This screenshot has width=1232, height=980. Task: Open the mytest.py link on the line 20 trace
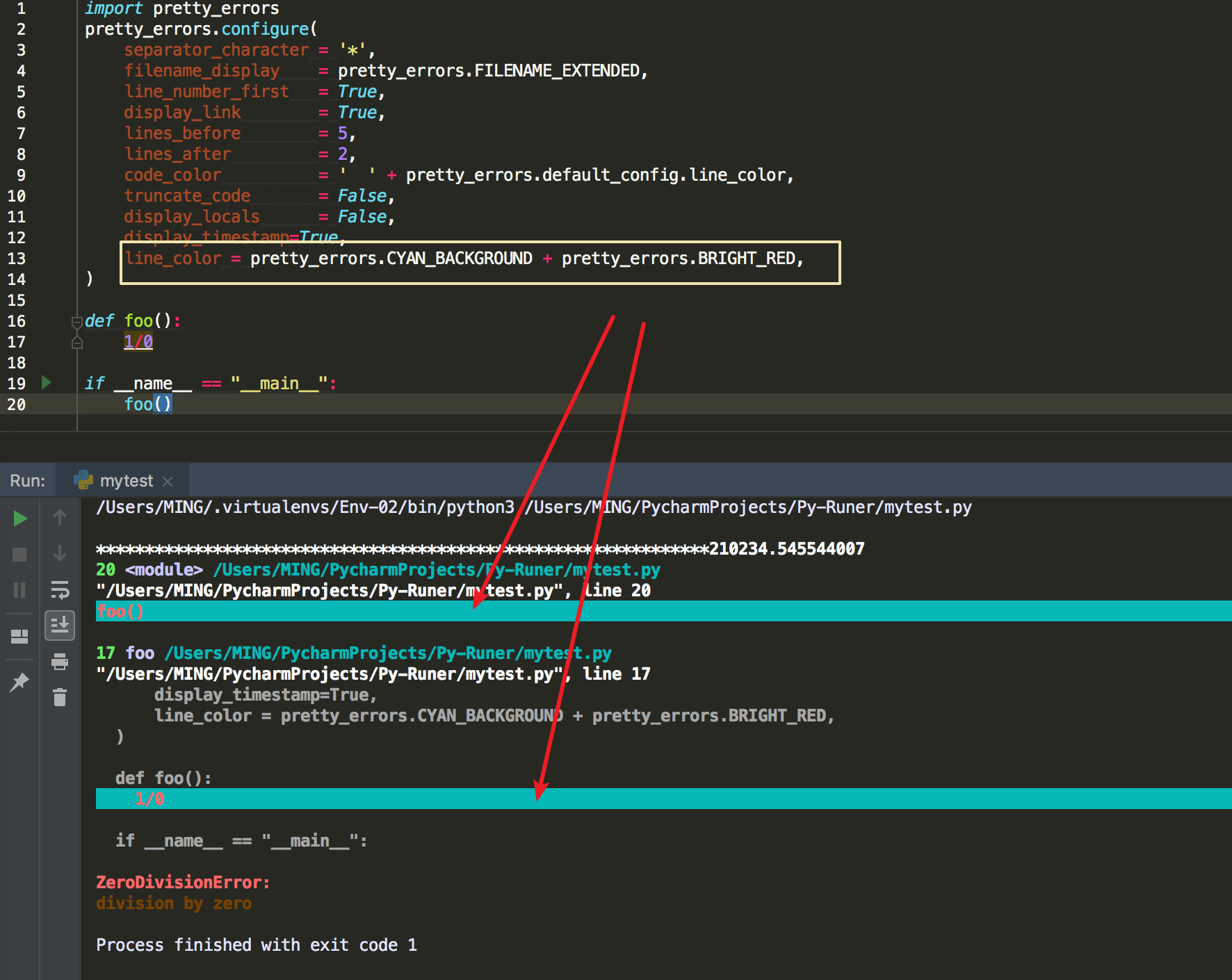(436, 570)
